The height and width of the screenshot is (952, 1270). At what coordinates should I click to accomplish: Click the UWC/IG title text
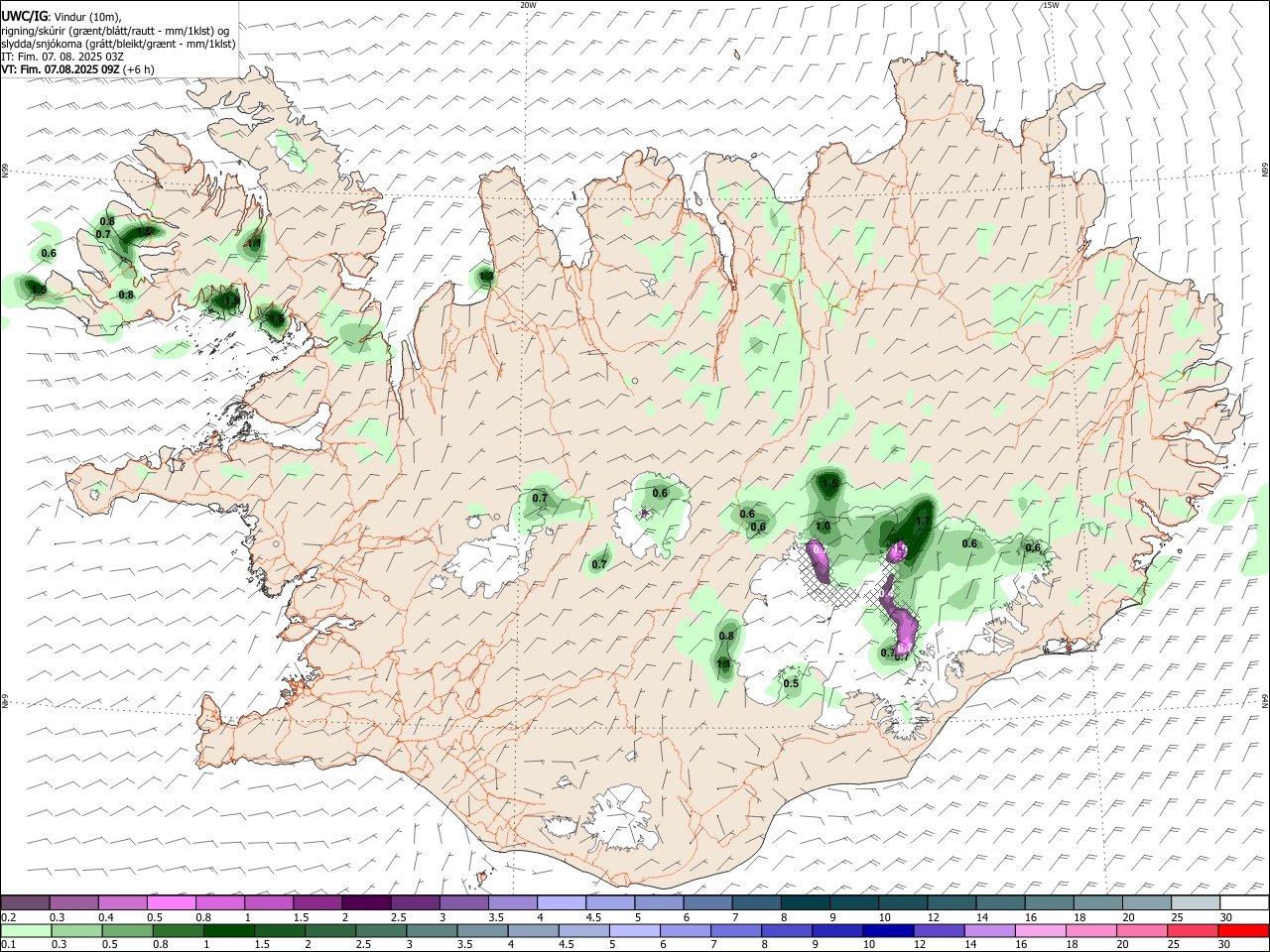coord(24,17)
